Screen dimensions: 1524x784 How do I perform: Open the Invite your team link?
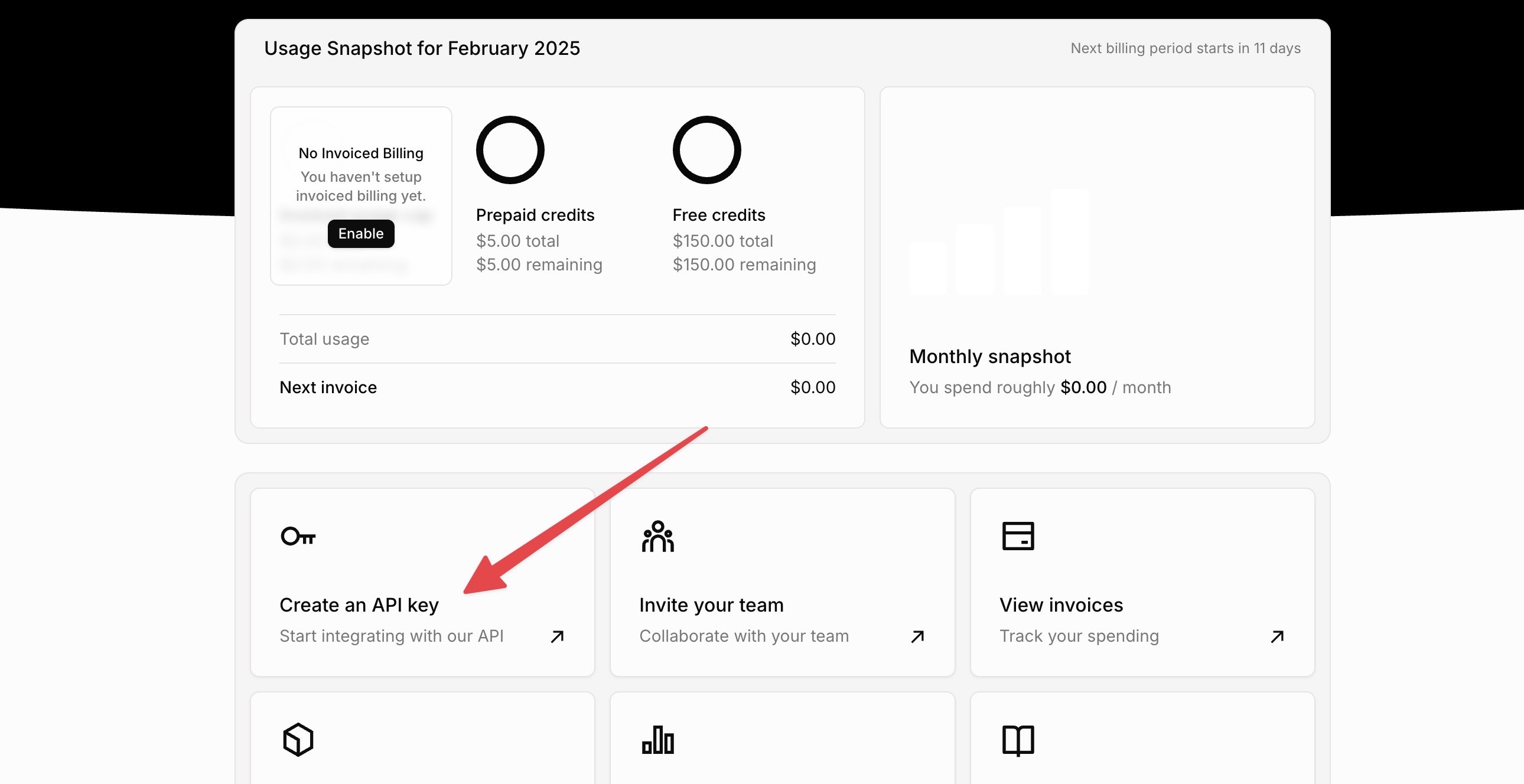click(711, 605)
